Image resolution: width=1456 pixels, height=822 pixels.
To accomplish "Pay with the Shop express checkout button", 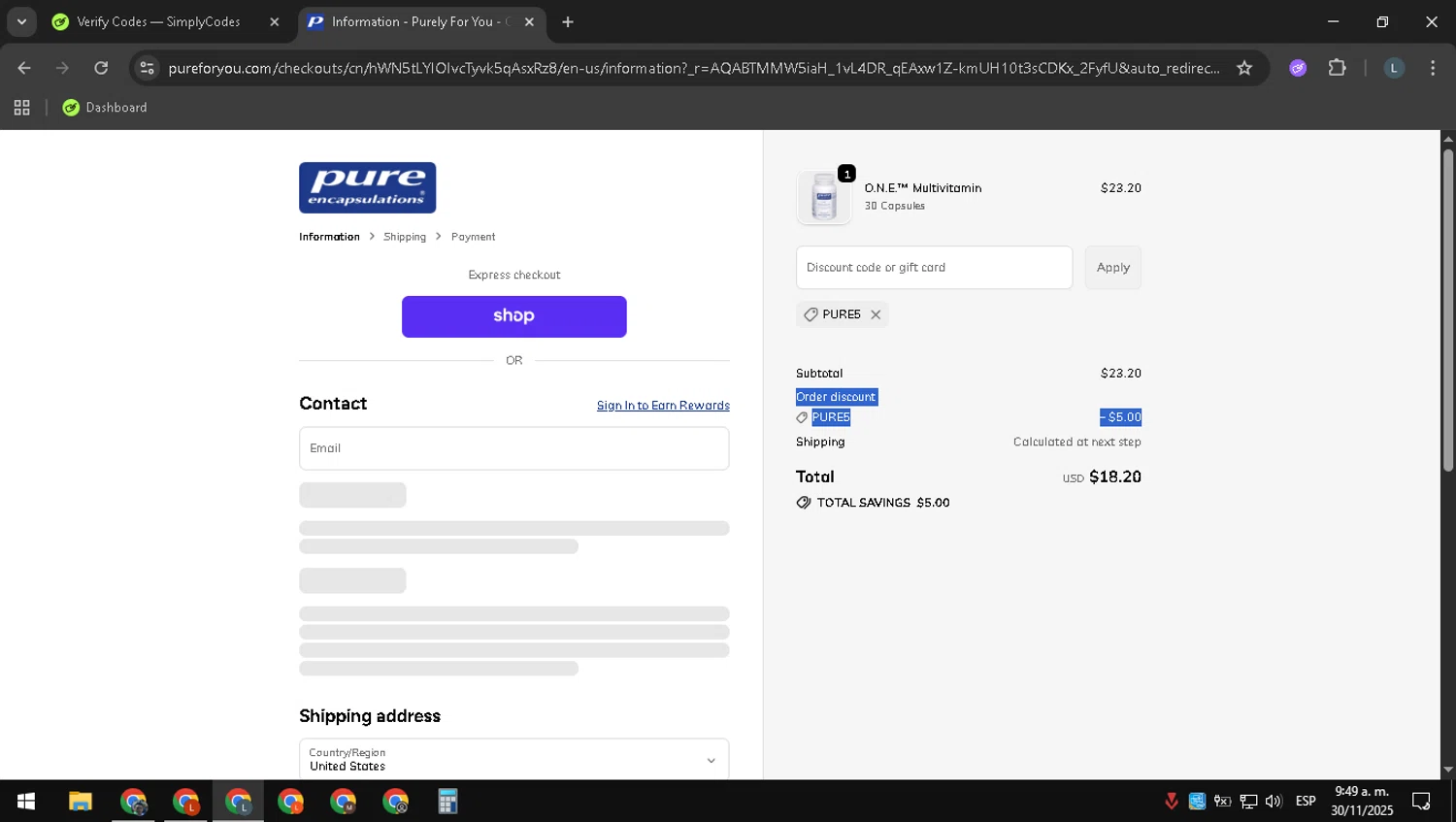I will 513,316.
